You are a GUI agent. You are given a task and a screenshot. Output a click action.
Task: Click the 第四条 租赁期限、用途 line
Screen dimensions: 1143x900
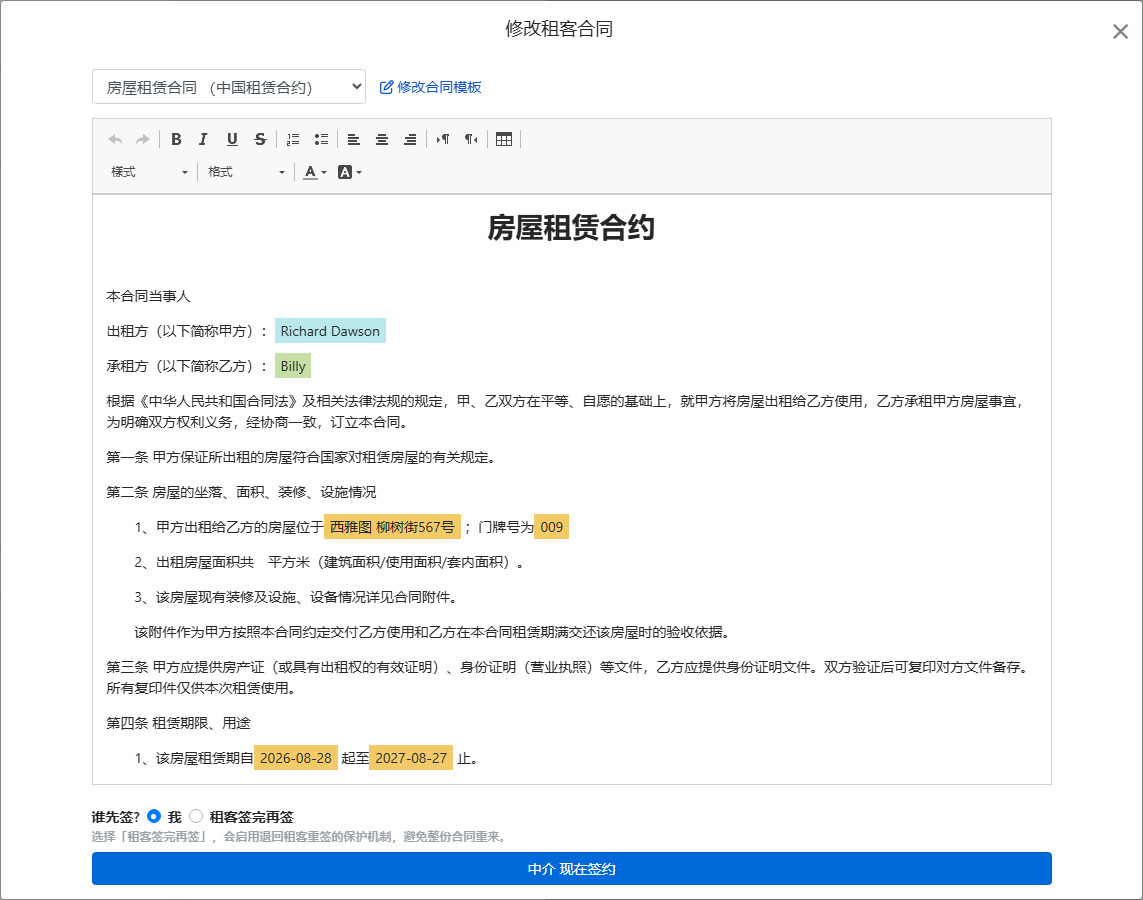pyautogui.click(x=179, y=723)
